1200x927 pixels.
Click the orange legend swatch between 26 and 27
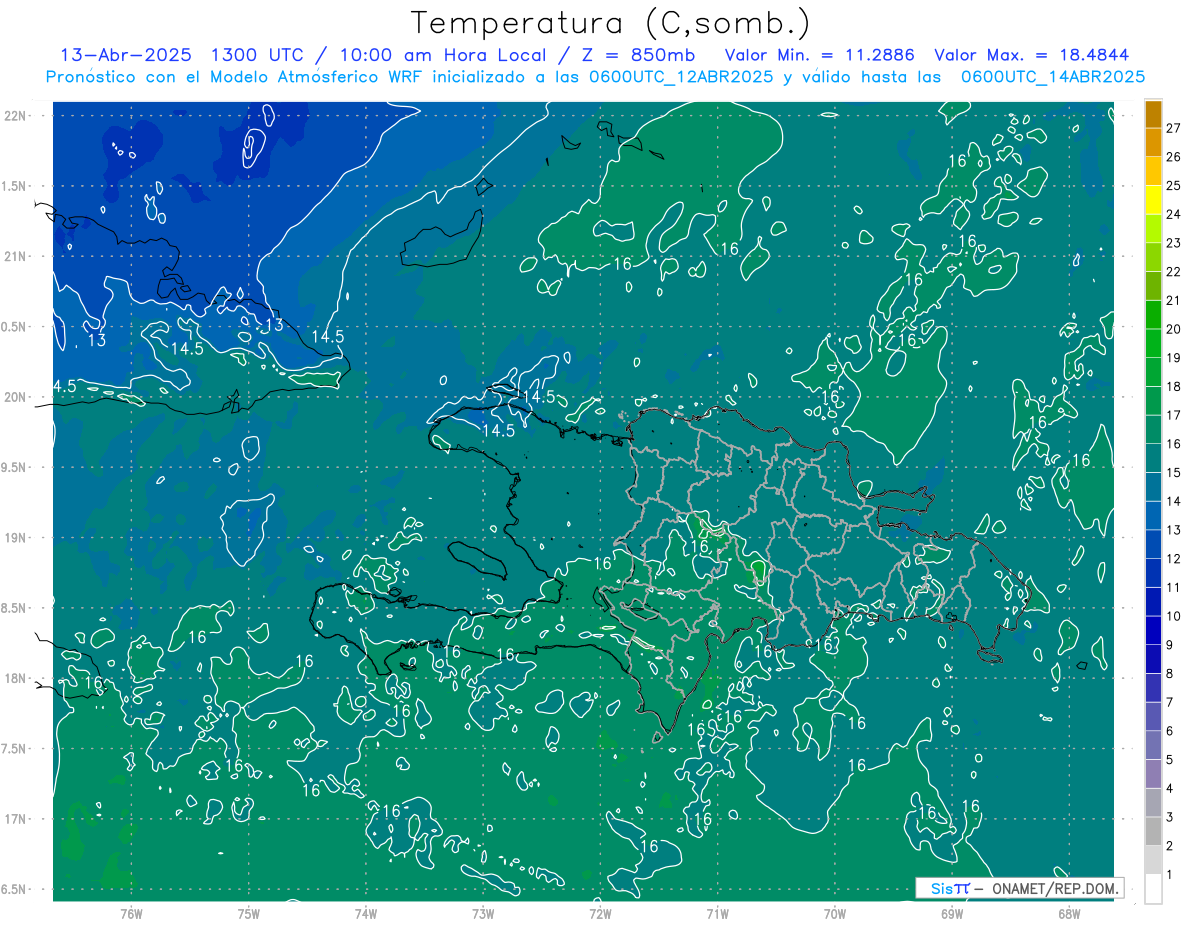(1153, 143)
